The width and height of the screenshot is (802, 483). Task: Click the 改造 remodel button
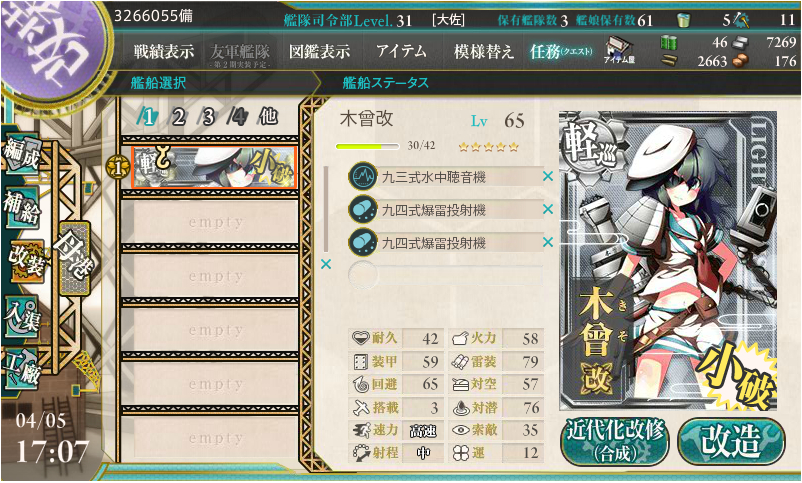pos(731,442)
